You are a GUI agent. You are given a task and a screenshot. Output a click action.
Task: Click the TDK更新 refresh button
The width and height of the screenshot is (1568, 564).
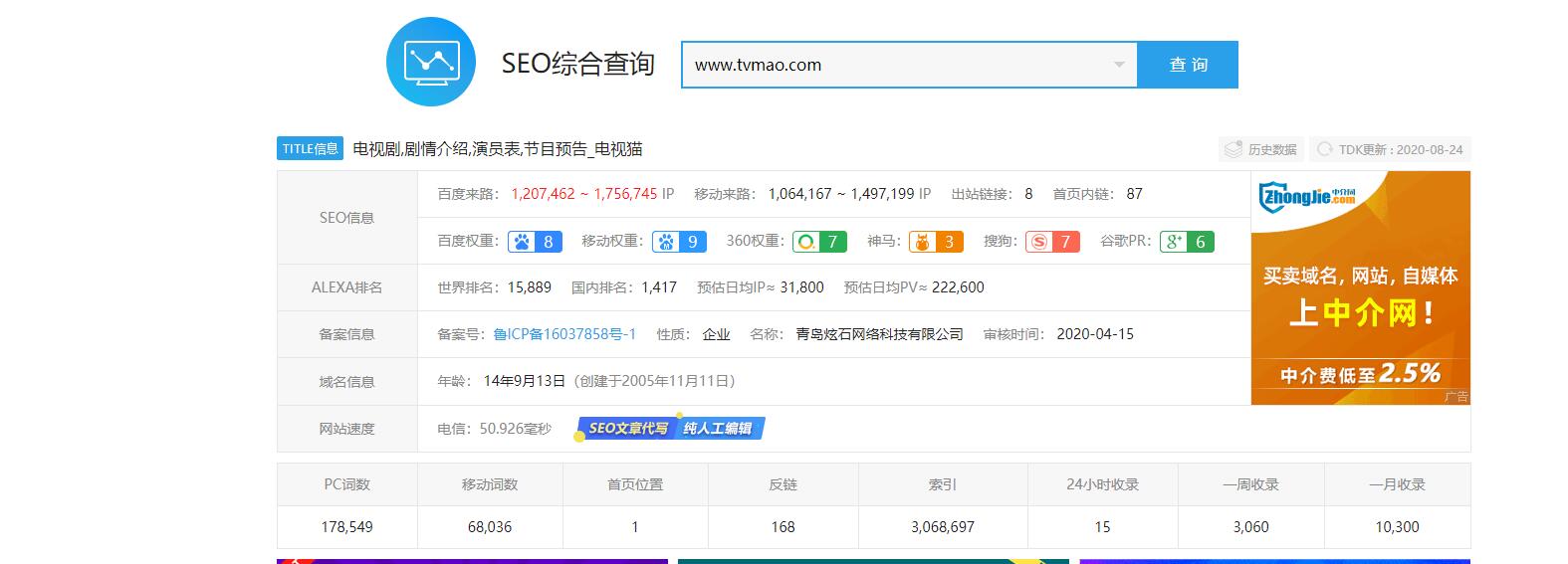(x=1390, y=149)
